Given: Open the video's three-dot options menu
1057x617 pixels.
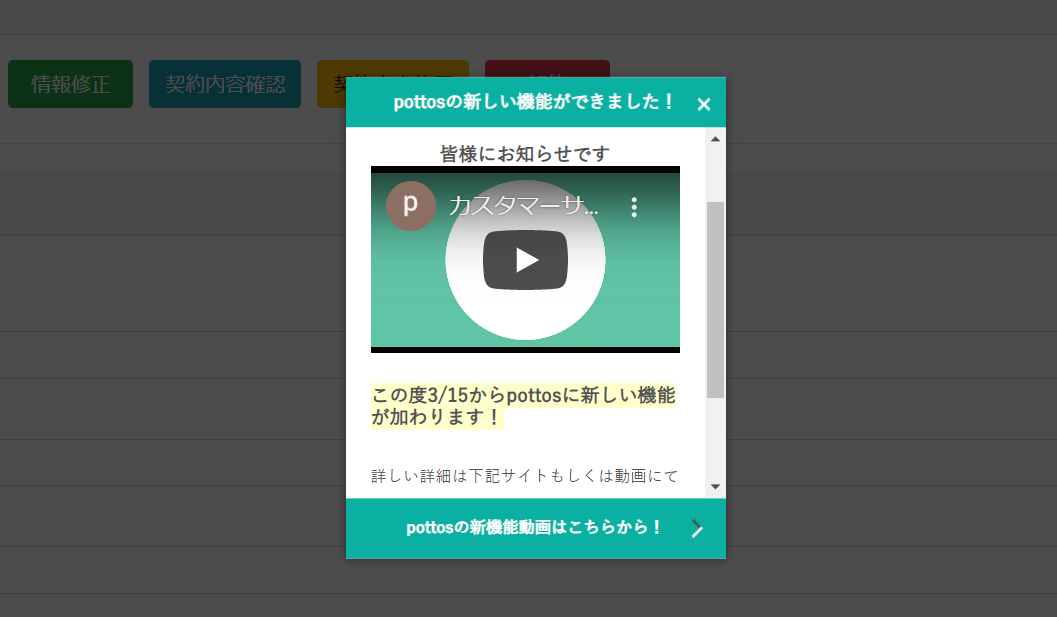Looking at the screenshot, I should pyautogui.click(x=634, y=207).
